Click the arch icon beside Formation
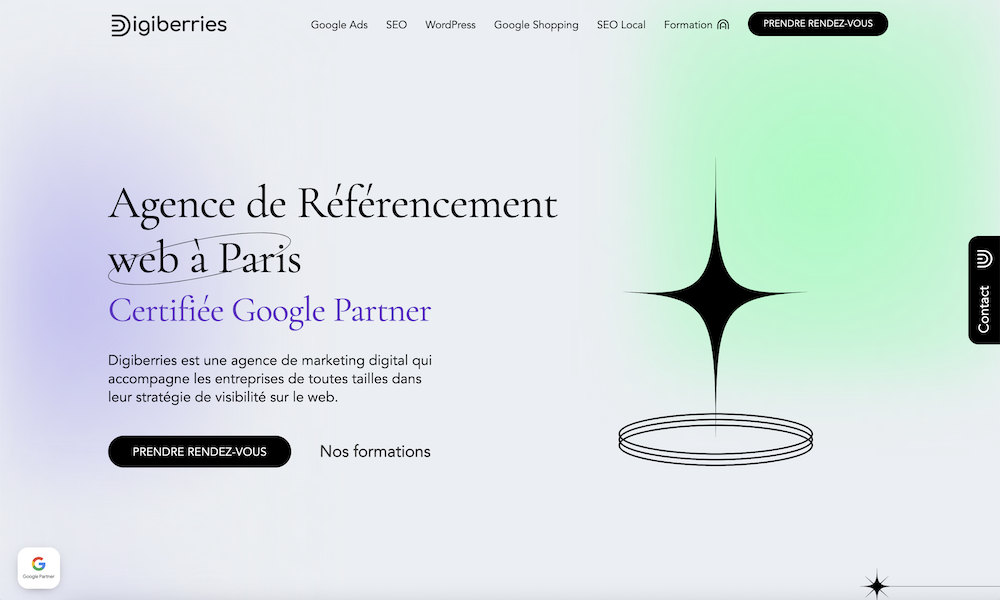Screen dimensions: 1000x600 point(723,25)
